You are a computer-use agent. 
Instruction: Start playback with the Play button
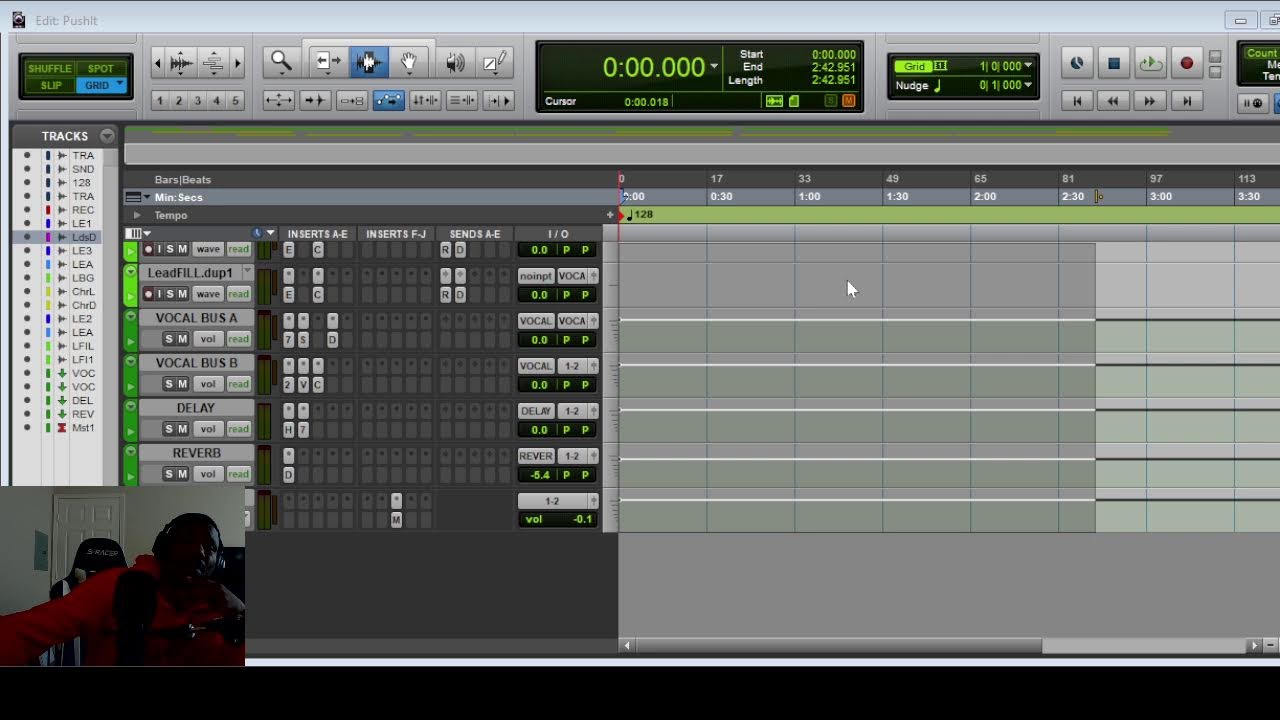pyautogui.click(x=1150, y=63)
